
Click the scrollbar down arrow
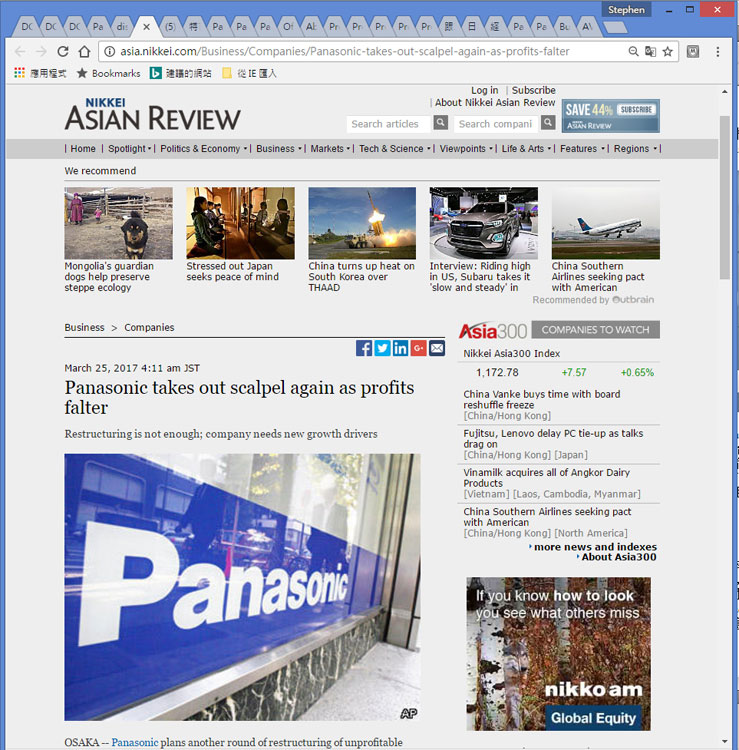coord(725,741)
